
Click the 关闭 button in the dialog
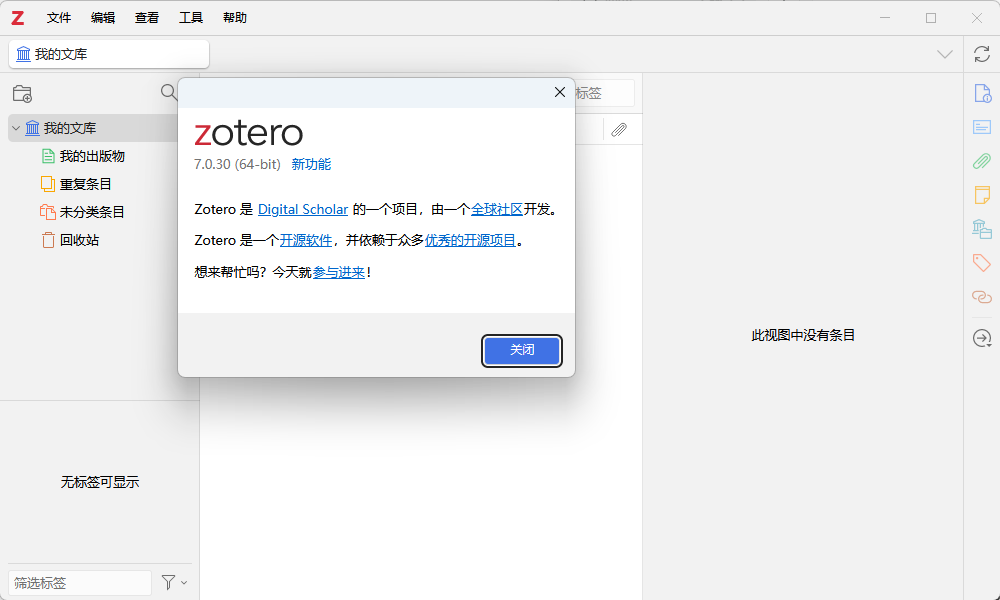click(521, 351)
